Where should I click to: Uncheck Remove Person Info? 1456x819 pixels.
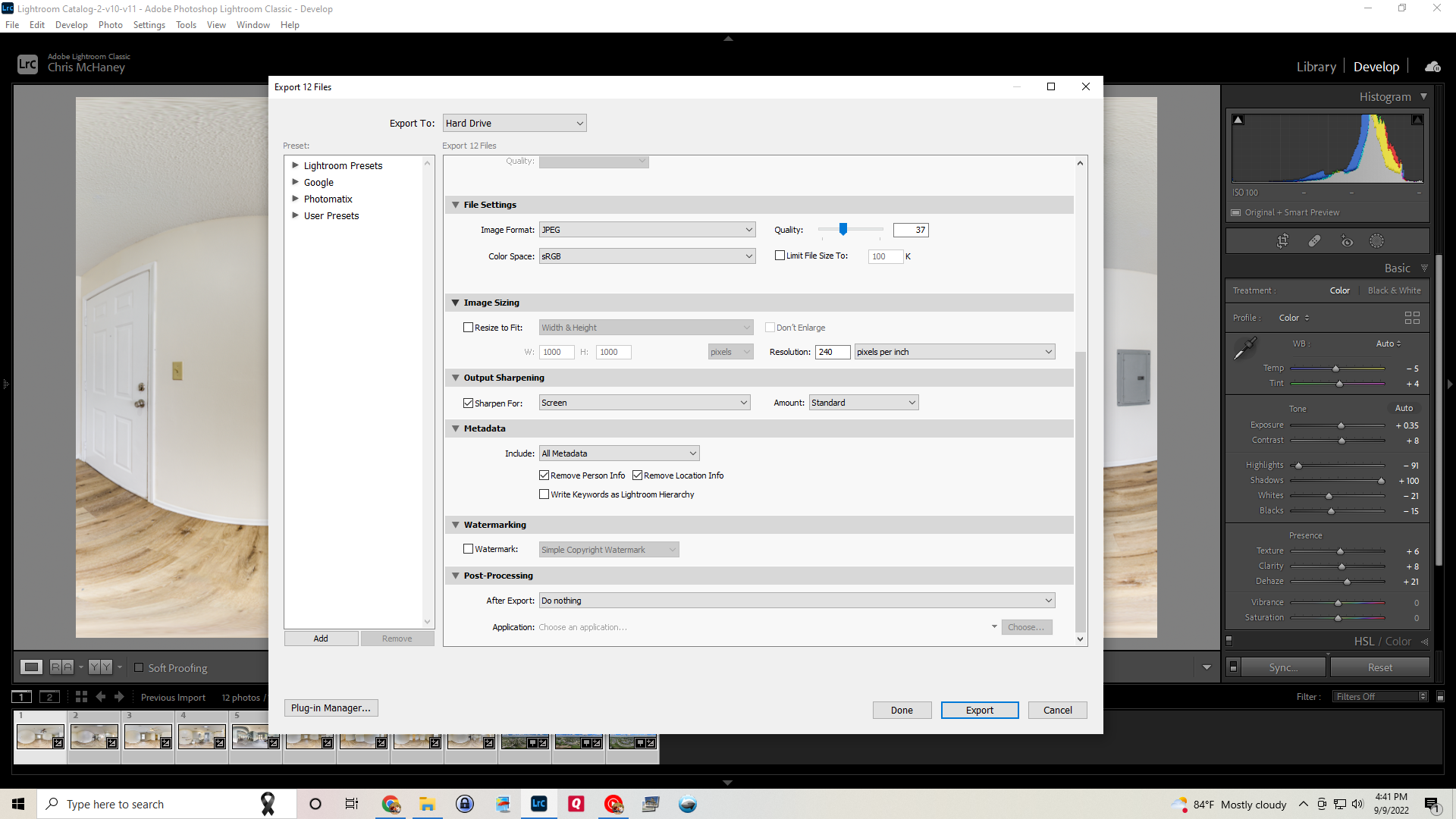tap(544, 475)
